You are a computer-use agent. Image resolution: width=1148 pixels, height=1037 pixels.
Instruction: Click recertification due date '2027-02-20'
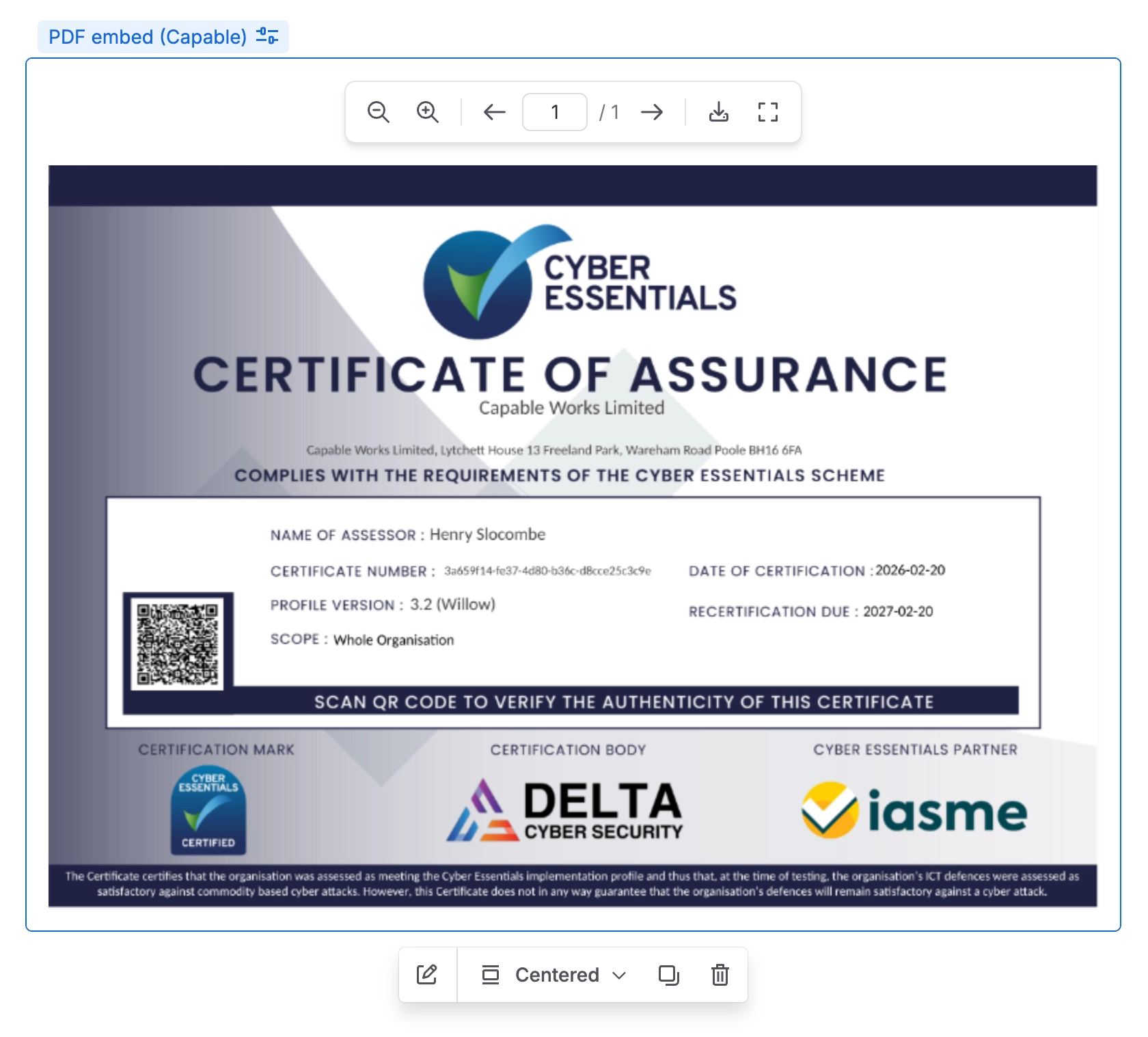[898, 611]
